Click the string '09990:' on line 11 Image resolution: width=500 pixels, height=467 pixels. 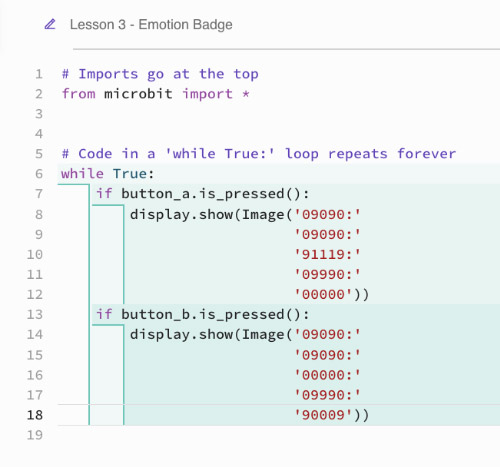(x=327, y=275)
